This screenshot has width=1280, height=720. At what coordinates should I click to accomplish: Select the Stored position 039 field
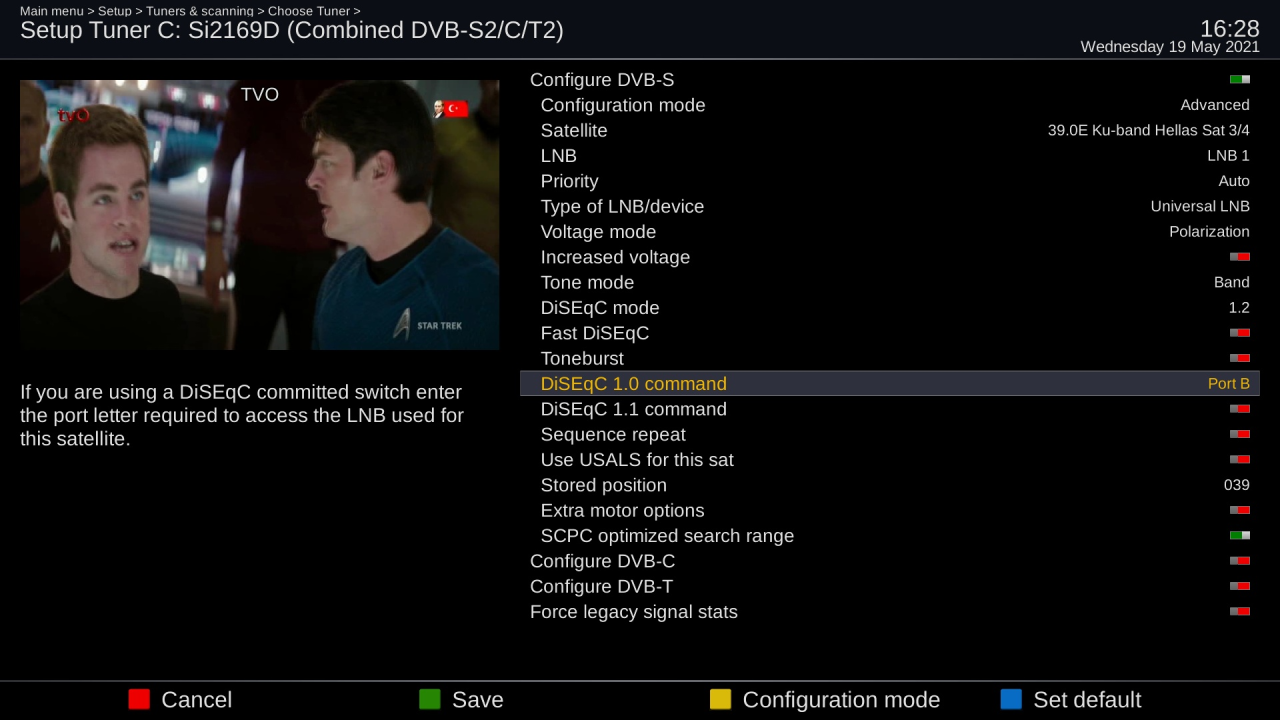[1237, 485]
